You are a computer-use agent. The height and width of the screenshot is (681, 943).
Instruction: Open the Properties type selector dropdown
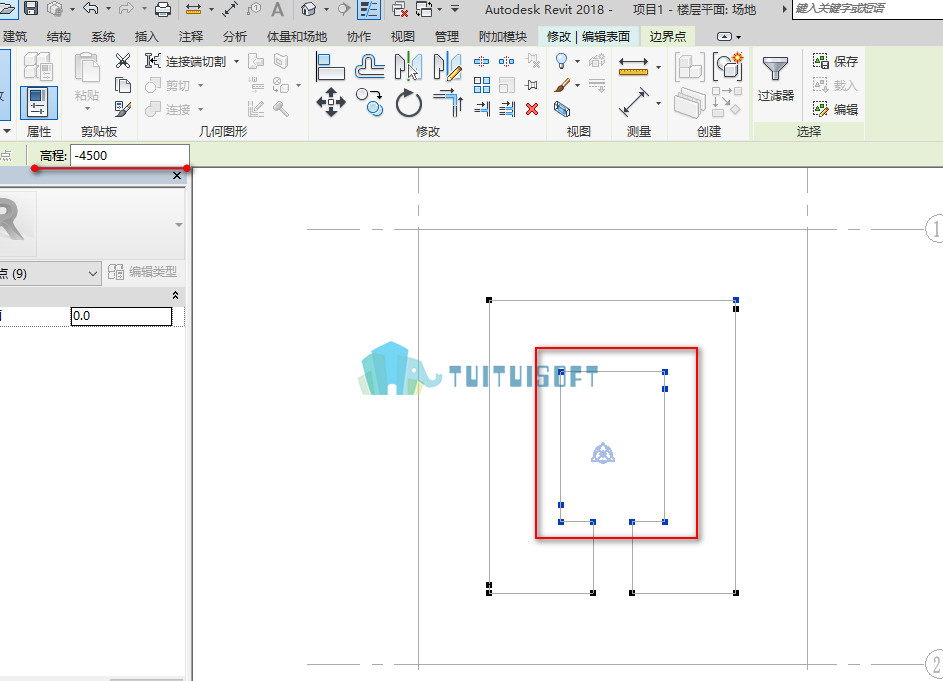179,225
